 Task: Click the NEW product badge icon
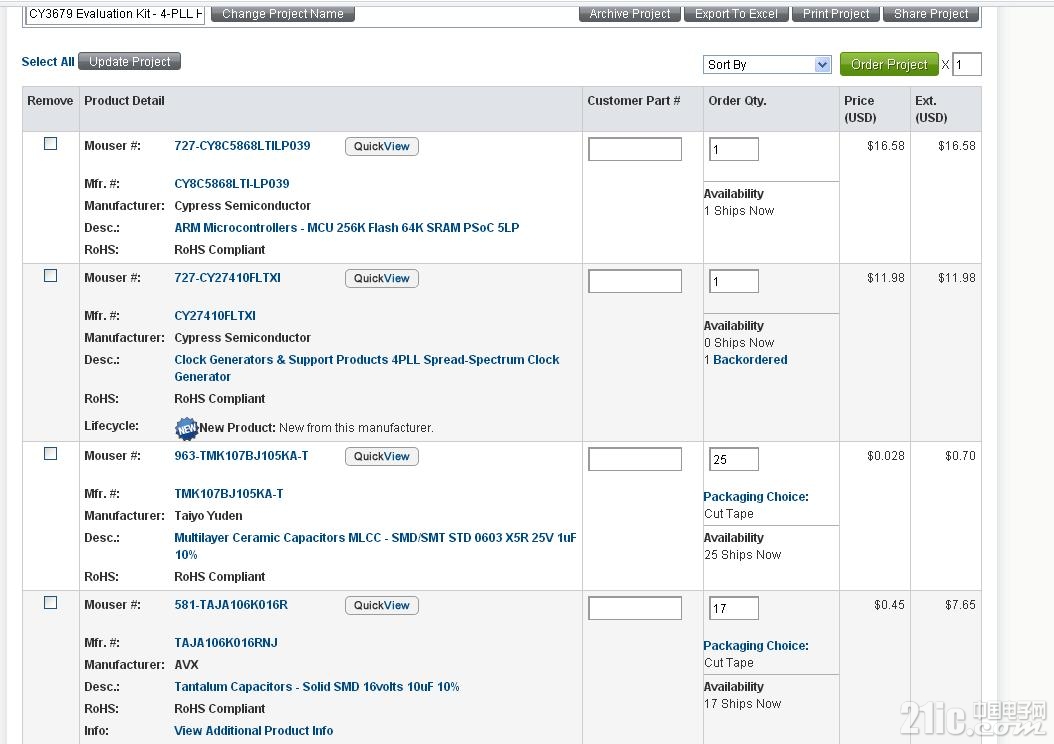pyautogui.click(x=186, y=428)
